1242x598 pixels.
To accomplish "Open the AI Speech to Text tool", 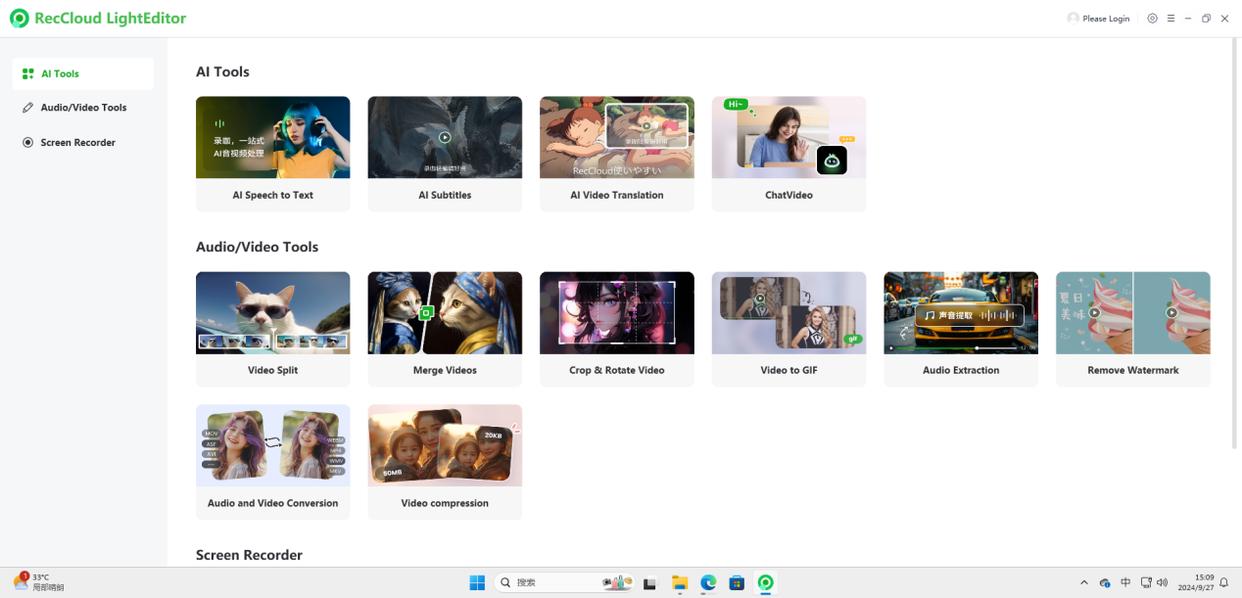I will (x=273, y=153).
